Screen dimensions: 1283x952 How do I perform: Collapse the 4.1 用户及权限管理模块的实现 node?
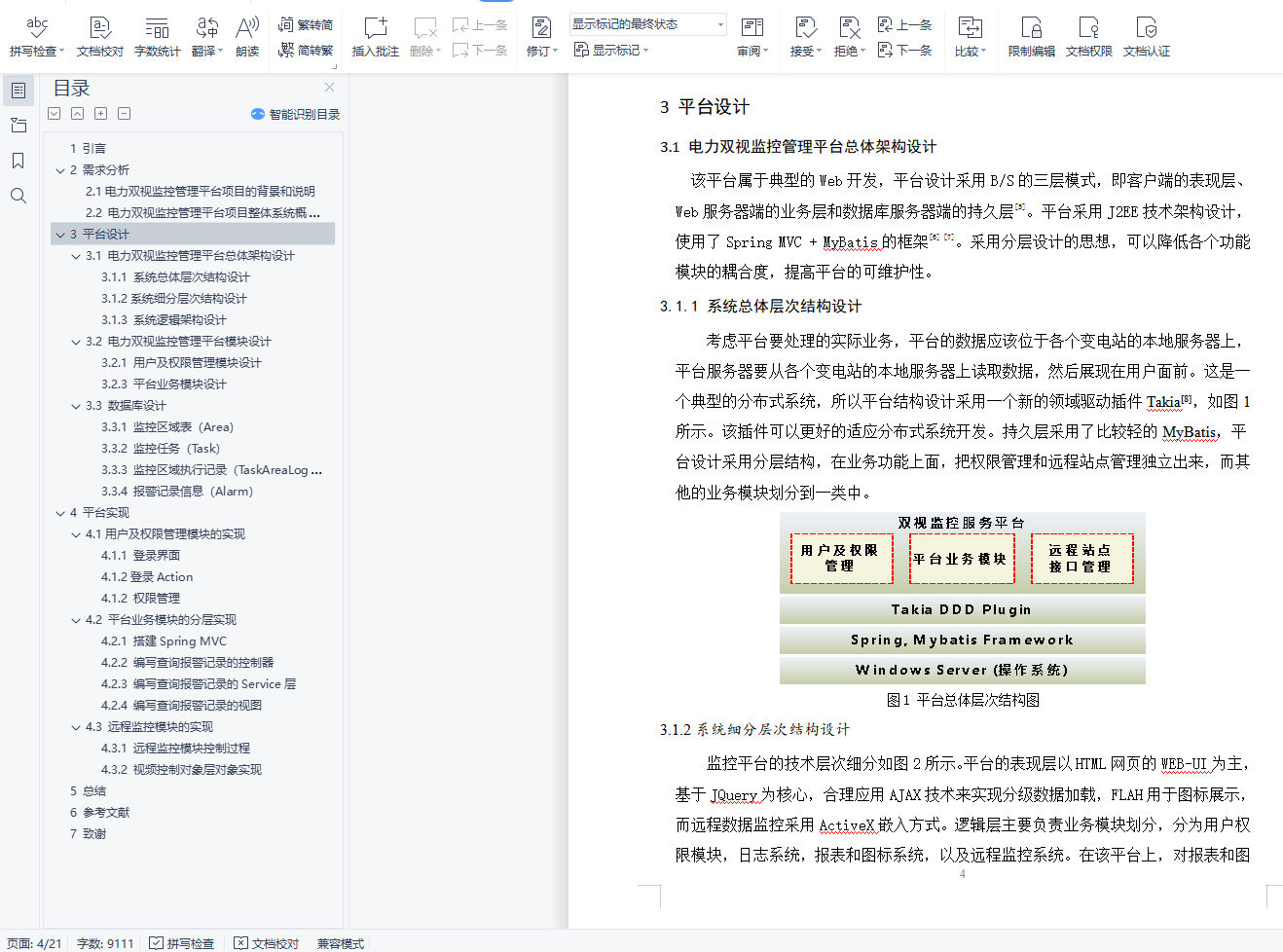point(76,534)
